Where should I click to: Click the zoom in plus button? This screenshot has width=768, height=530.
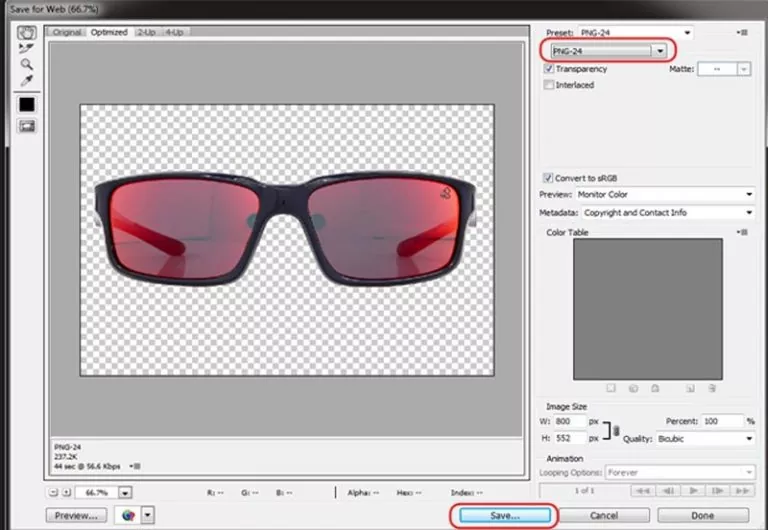point(67,493)
